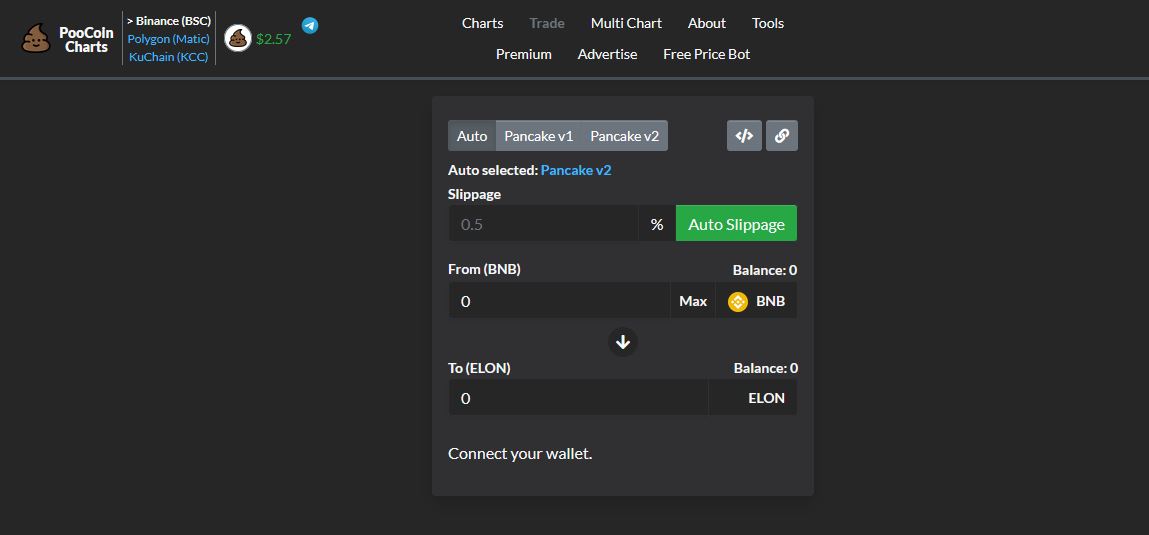The width and height of the screenshot is (1149, 535).
Task: Select the Auto router option
Action: [x=472, y=136]
